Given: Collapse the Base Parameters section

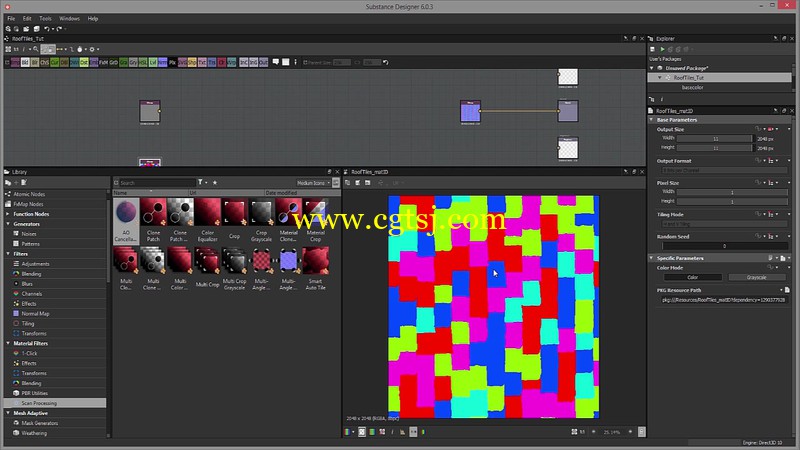Looking at the screenshot, I should (652, 120).
